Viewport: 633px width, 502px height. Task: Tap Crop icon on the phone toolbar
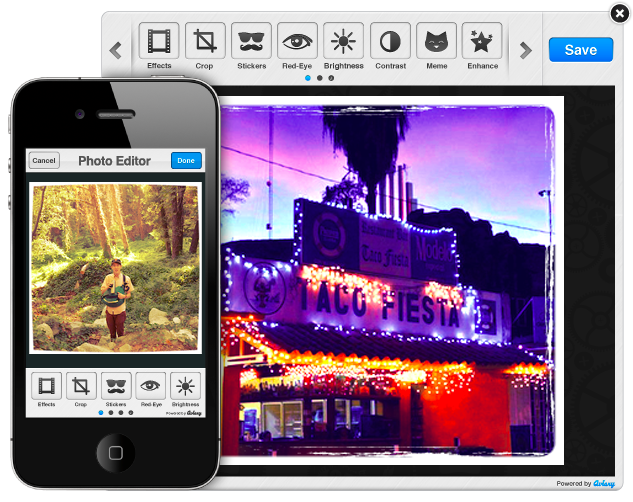coord(81,386)
